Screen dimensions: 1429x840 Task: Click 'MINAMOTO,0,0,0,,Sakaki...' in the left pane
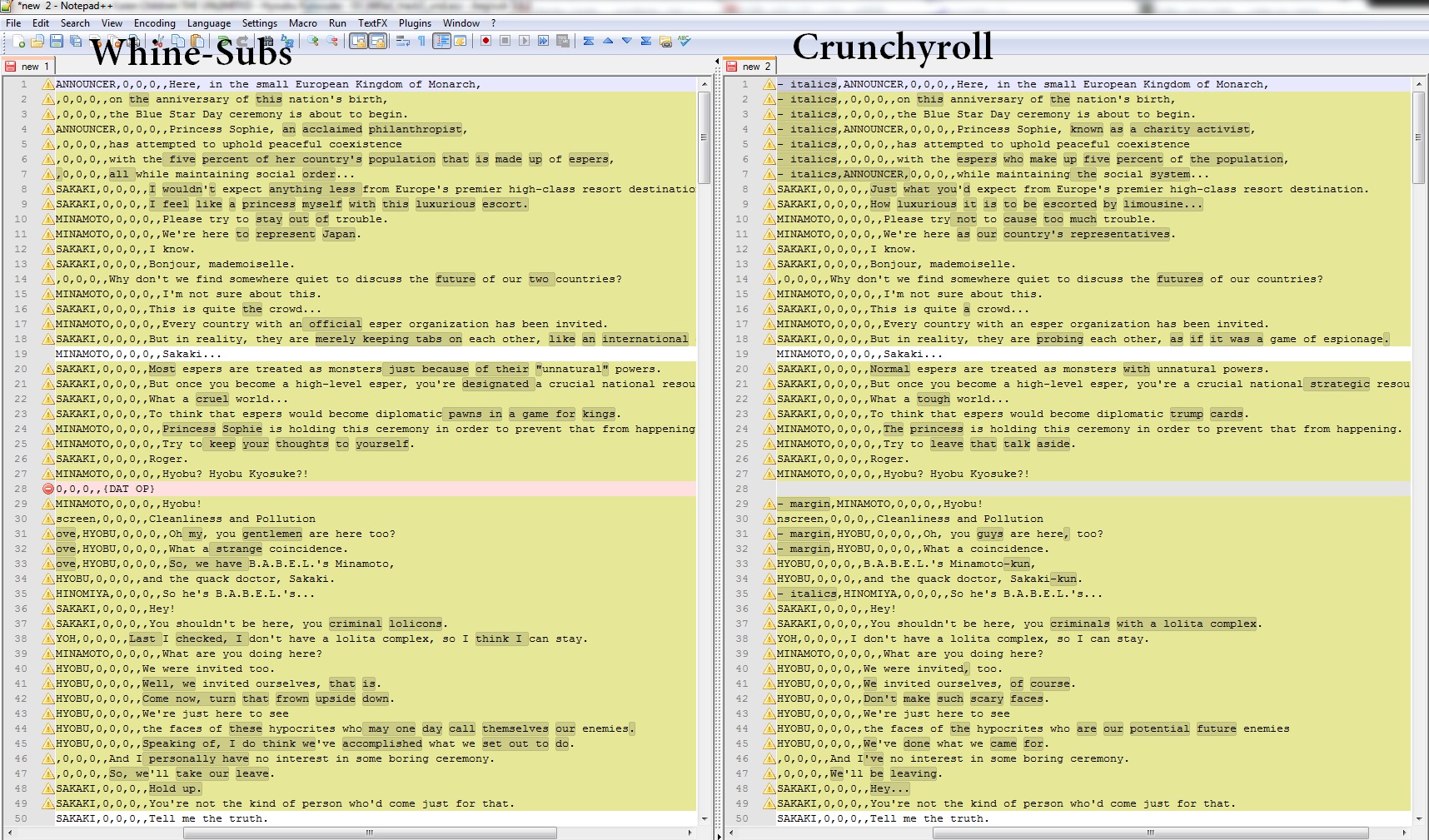tap(138, 354)
